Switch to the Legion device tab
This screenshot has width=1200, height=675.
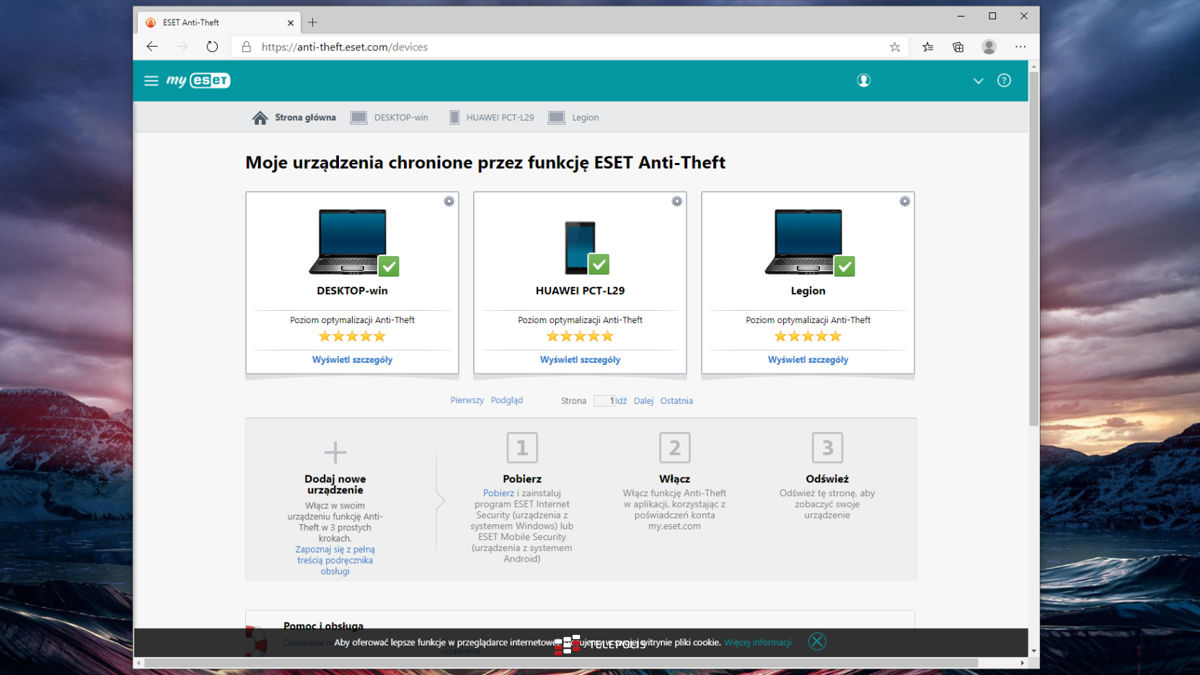(x=574, y=118)
